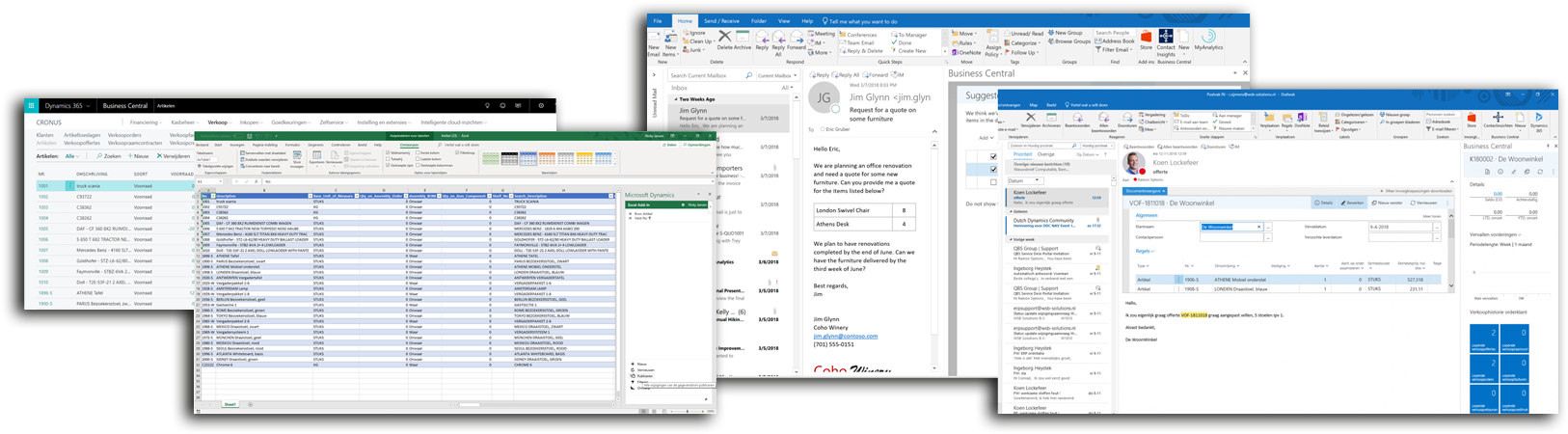Image resolution: width=1568 pixels, height=434 pixels.
Task: Click the Store add-in icon in Outlook ribbon
Action: pyautogui.click(x=1146, y=36)
